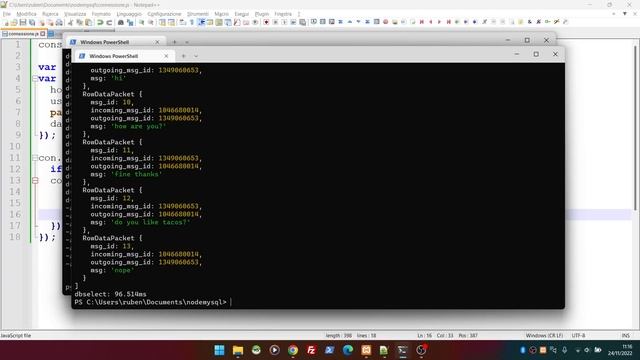The width and height of the screenshot is (640, 360).
Task: Toggle the highlighted indent guide toolbar icon
Action: pos(201,22)
